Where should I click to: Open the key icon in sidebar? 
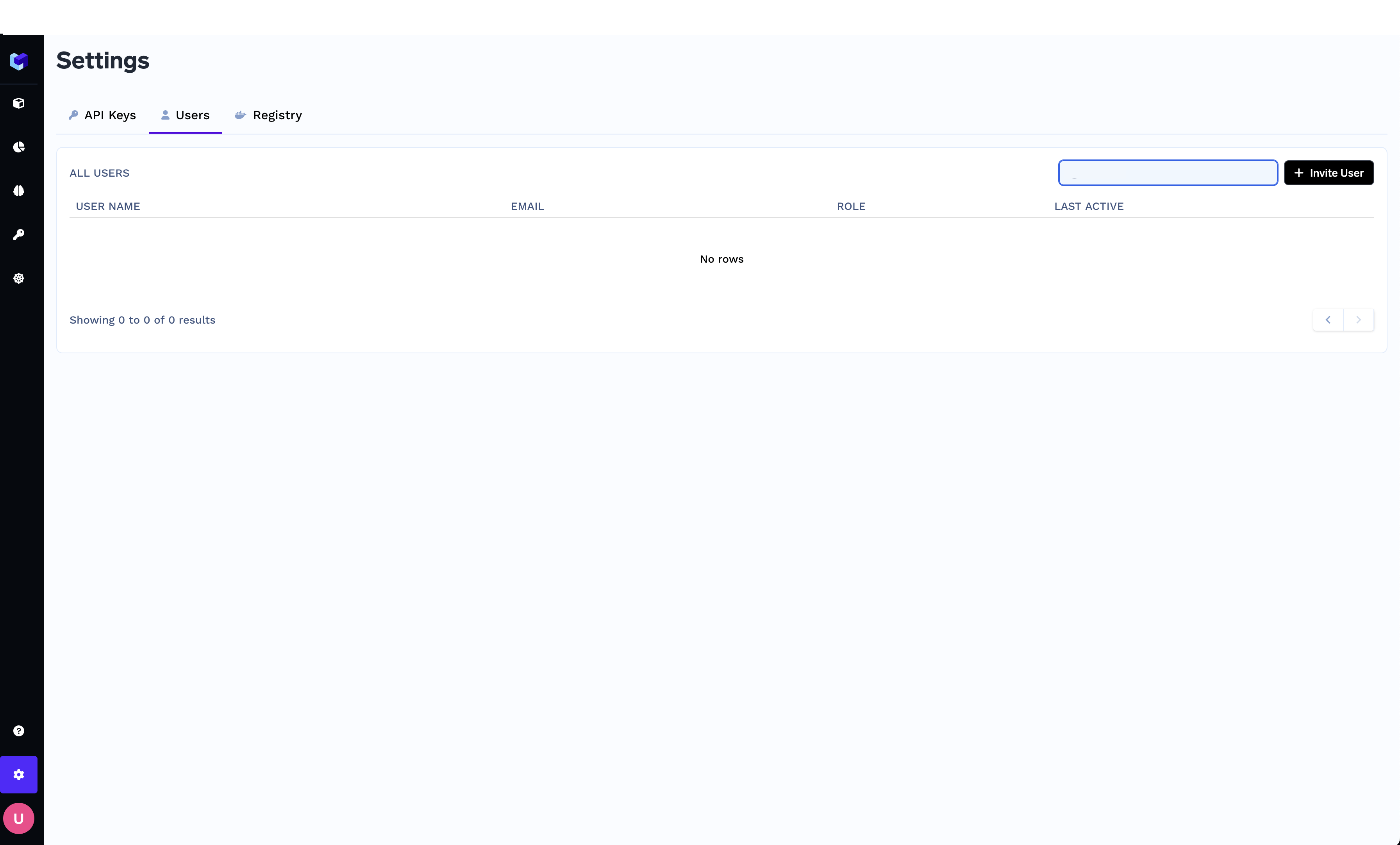[19, 234]
